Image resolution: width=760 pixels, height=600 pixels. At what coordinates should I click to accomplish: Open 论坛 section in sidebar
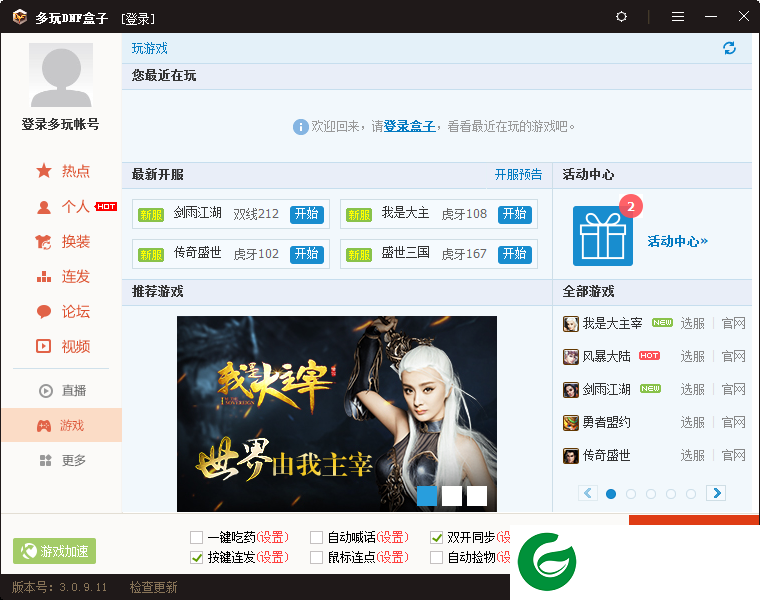(x=63, y=312)
